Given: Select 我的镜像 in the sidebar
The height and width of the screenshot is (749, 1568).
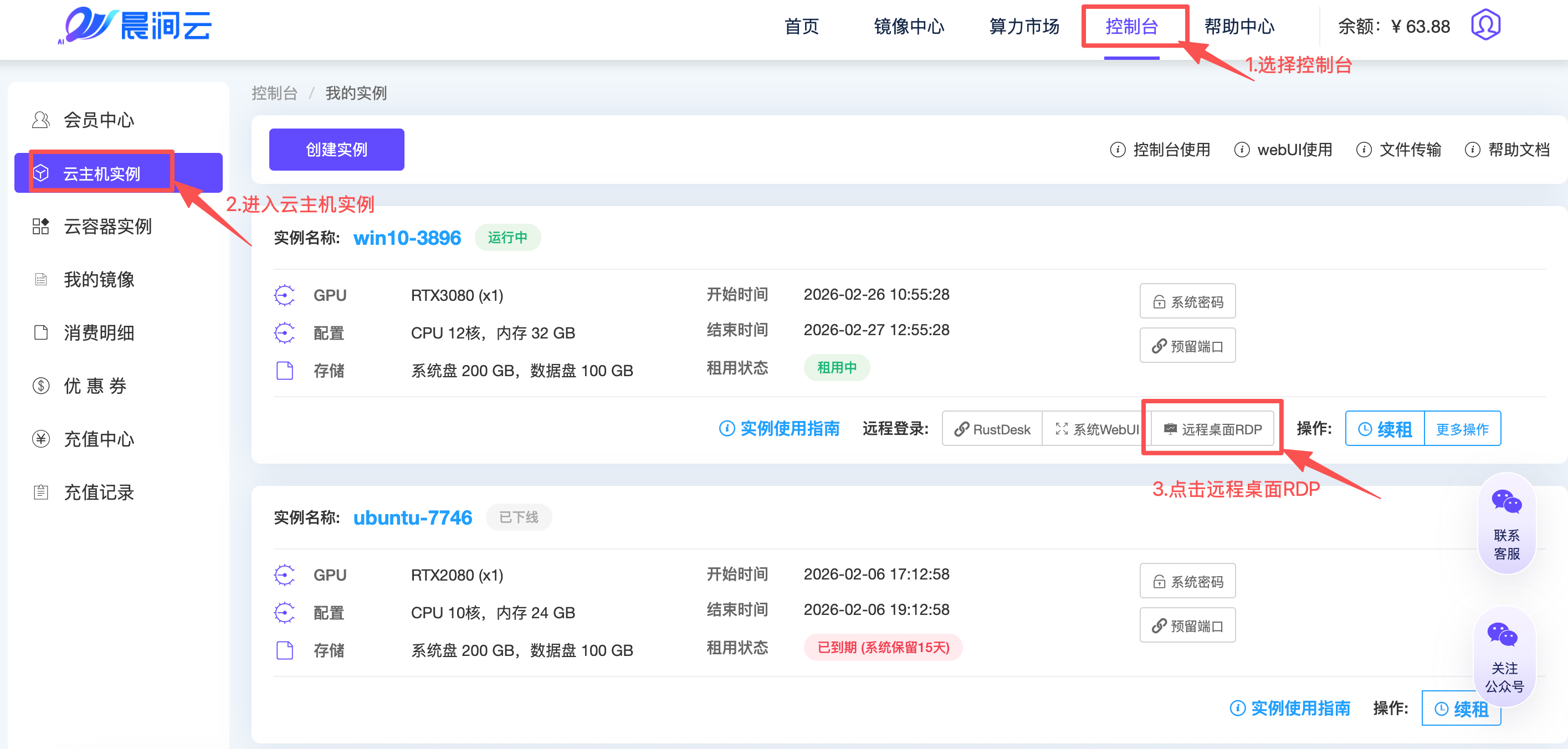Looking at the screenshot, I should 99,279.
